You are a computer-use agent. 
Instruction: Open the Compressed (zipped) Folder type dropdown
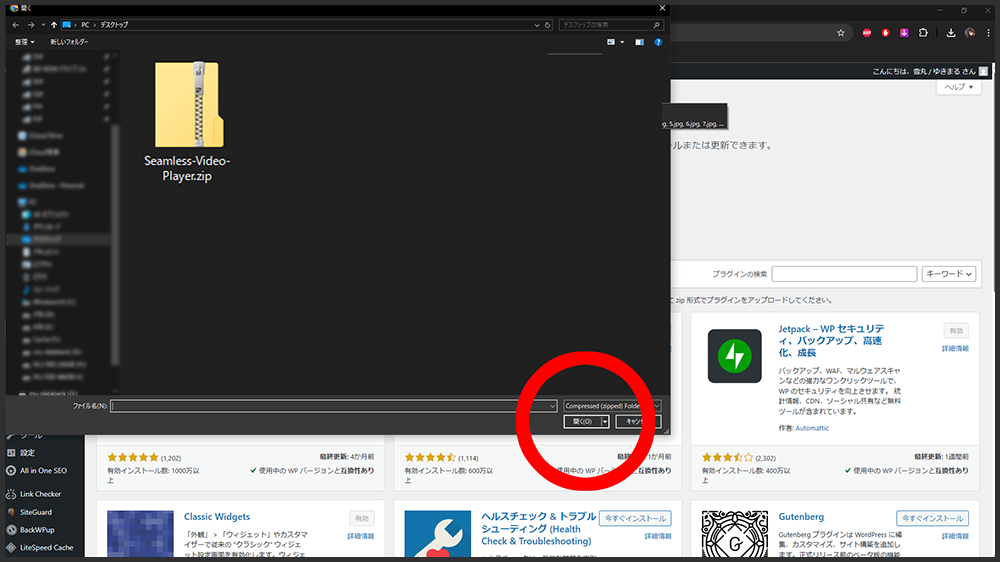pyautogui.click(x=612, y=406)
